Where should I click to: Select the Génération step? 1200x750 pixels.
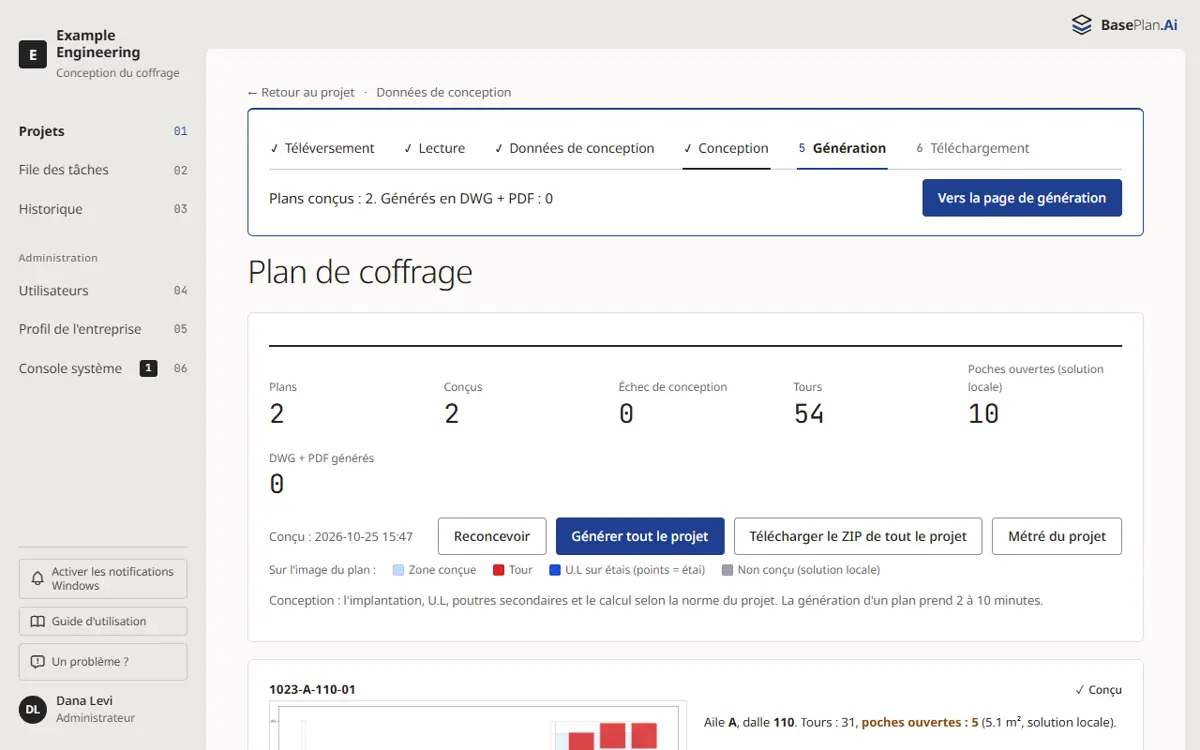842,148
